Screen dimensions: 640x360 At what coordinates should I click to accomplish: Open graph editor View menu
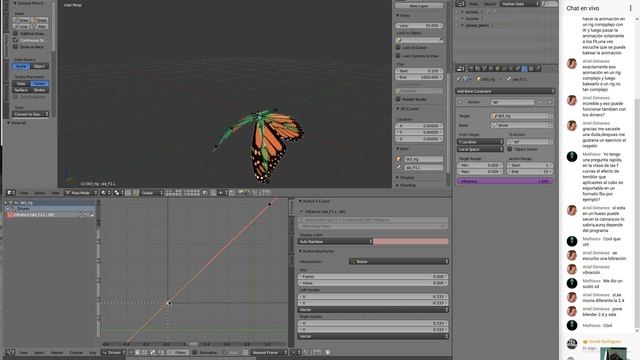click(x=24, y=352)
